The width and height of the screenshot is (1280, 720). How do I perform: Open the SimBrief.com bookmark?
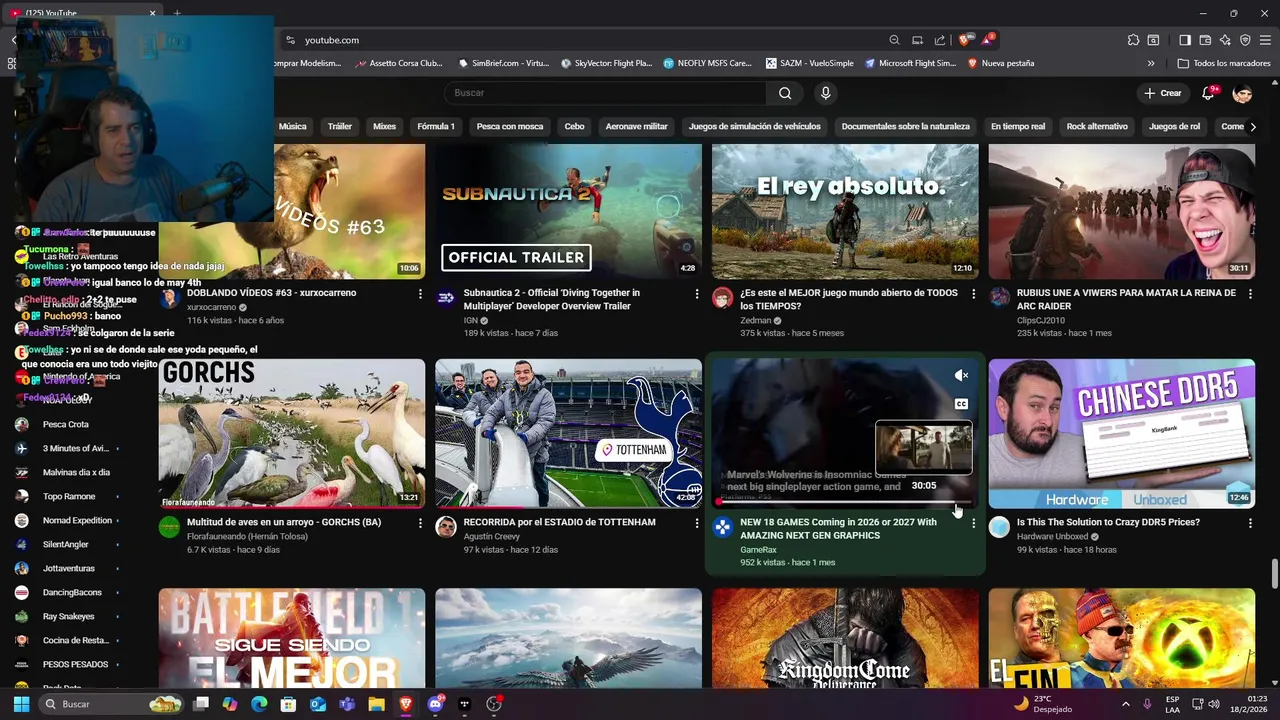point(503,63)
